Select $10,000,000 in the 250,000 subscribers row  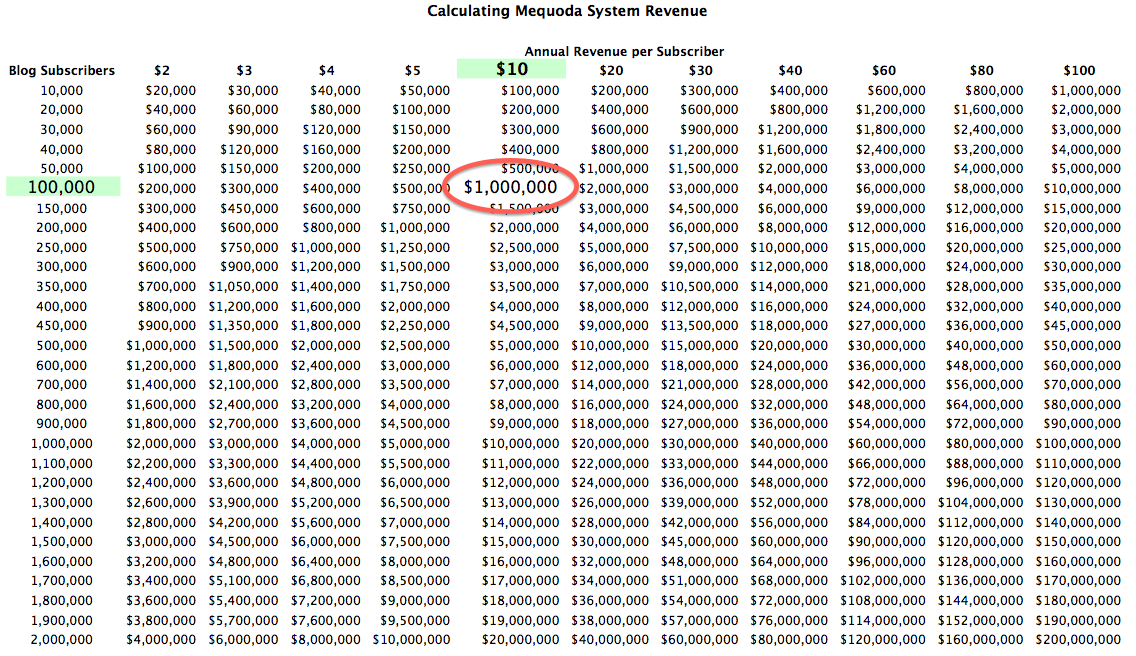[x=789, y=247]
